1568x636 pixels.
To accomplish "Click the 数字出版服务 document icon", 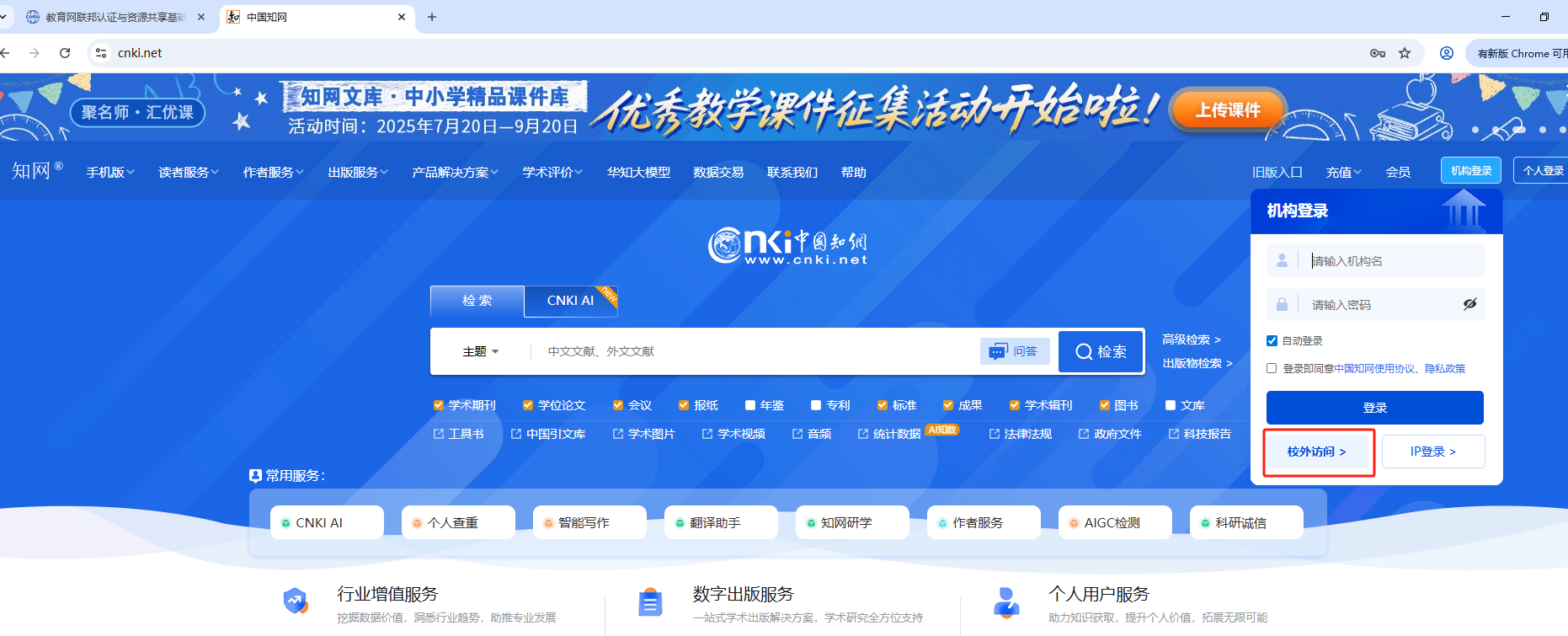I will tap(650, 602).
